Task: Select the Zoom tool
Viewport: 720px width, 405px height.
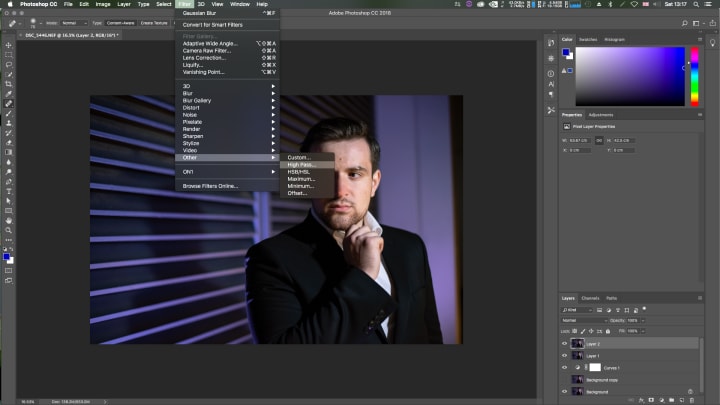Action: 9,230
